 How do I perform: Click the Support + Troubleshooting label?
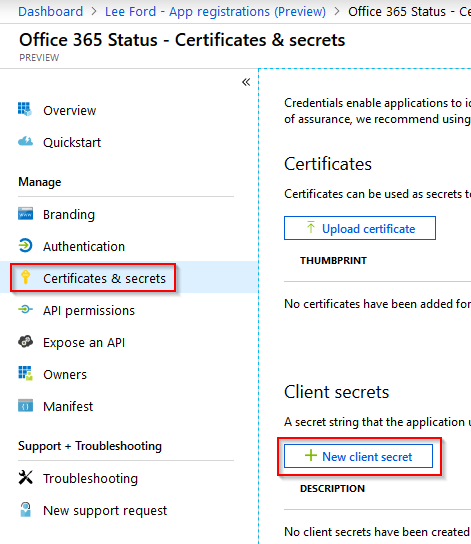(90, 446)
